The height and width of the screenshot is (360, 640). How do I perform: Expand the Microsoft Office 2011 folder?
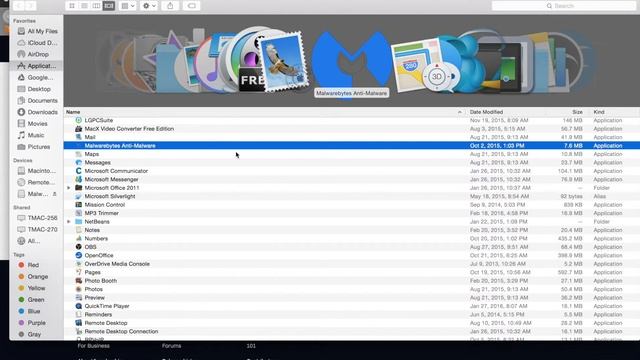click(x=69, y=188)
